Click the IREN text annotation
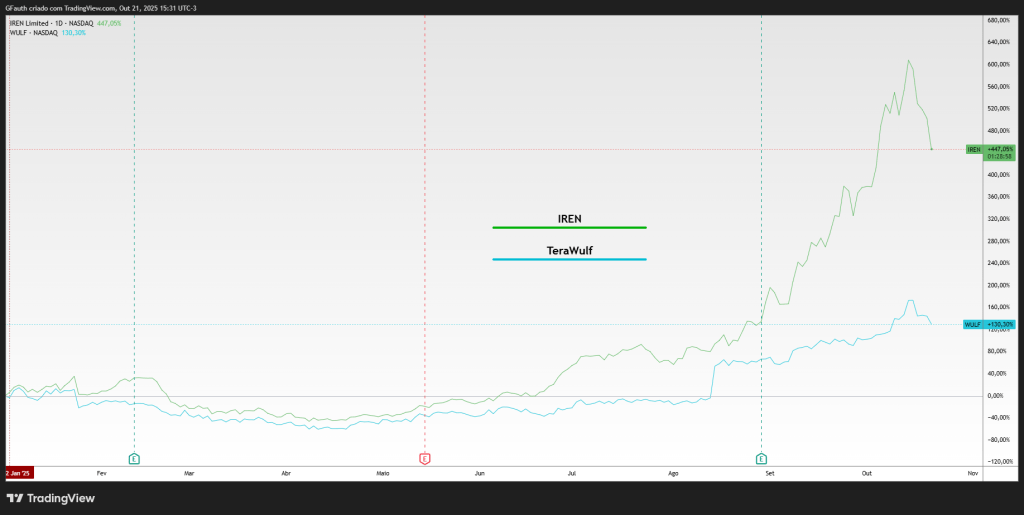 click(x=569, y=217)
